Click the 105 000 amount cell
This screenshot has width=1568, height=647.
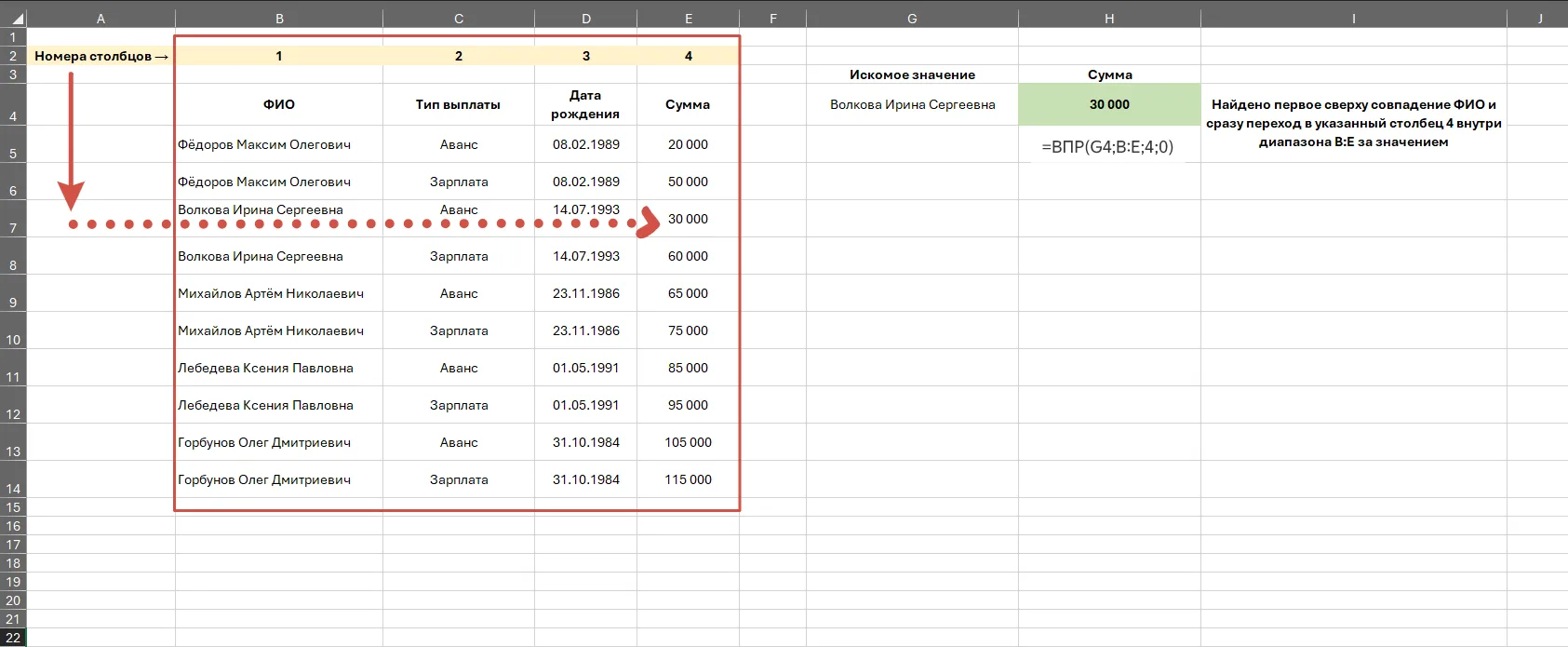coord(689,442)
